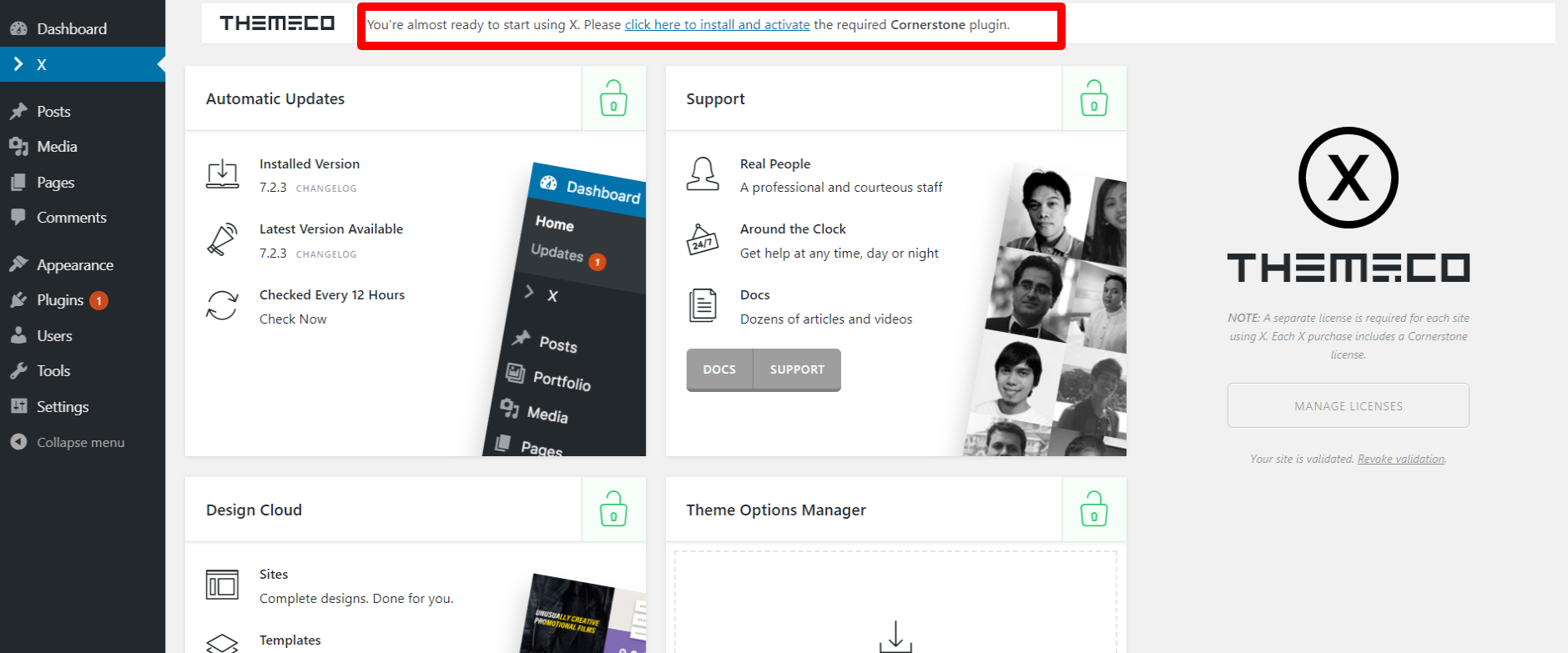Viewport: 1568px width, 653px height.
Task: Click the Docs document icon
Action: 703,305
